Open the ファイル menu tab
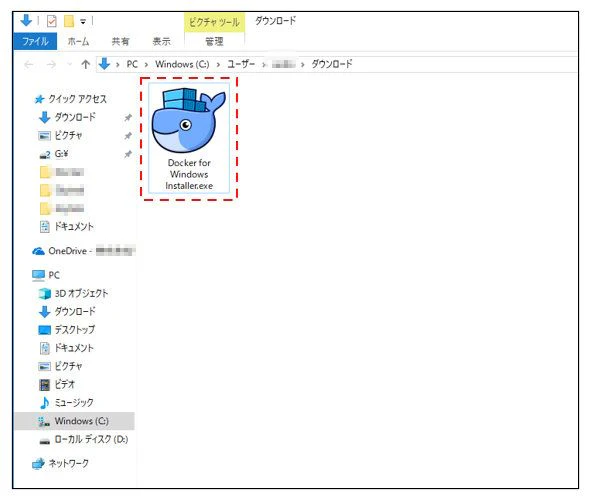 [x=35, y=41]
